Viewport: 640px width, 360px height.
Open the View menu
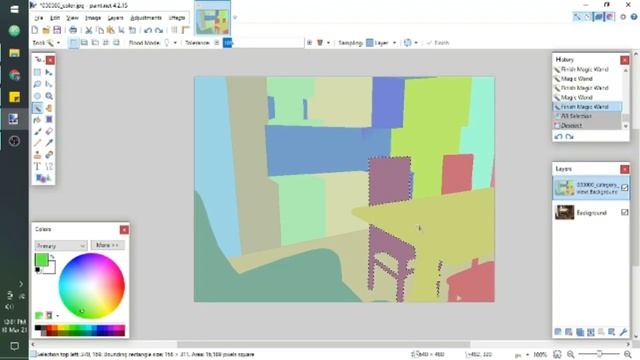pyautogui.click(x=72, y=18)
